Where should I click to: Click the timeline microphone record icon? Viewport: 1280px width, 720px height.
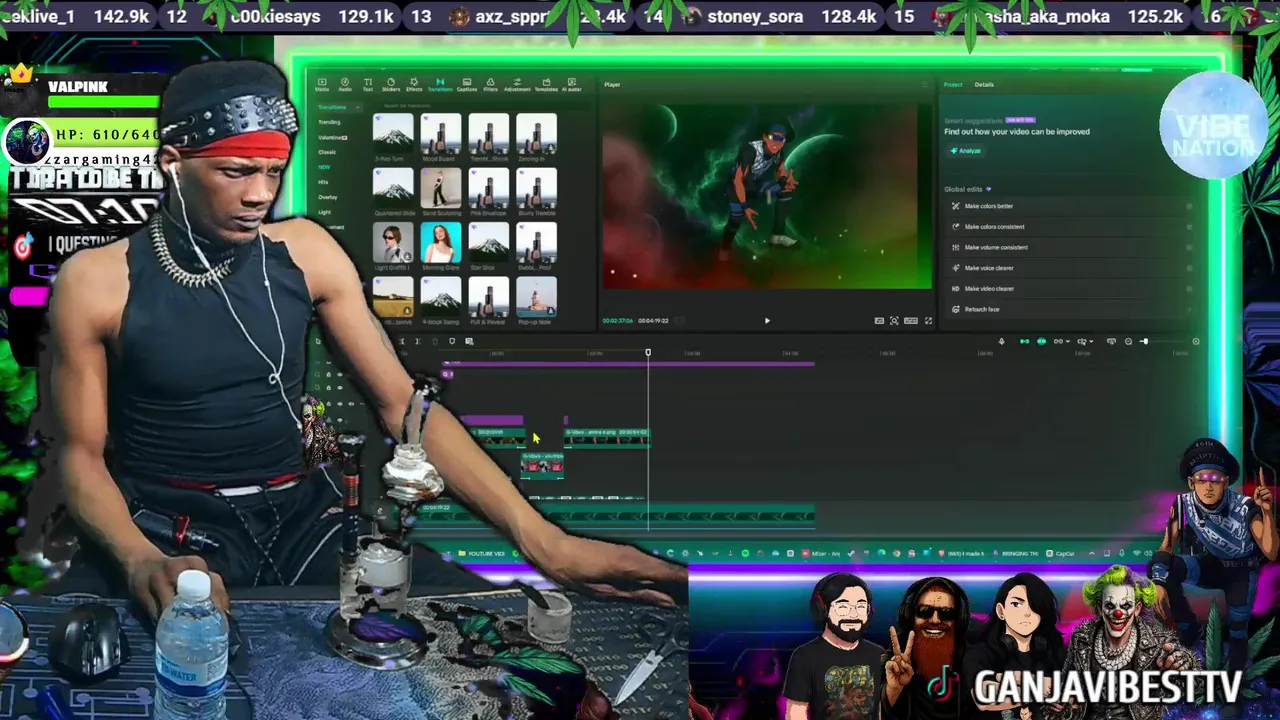coord(1002,341)
